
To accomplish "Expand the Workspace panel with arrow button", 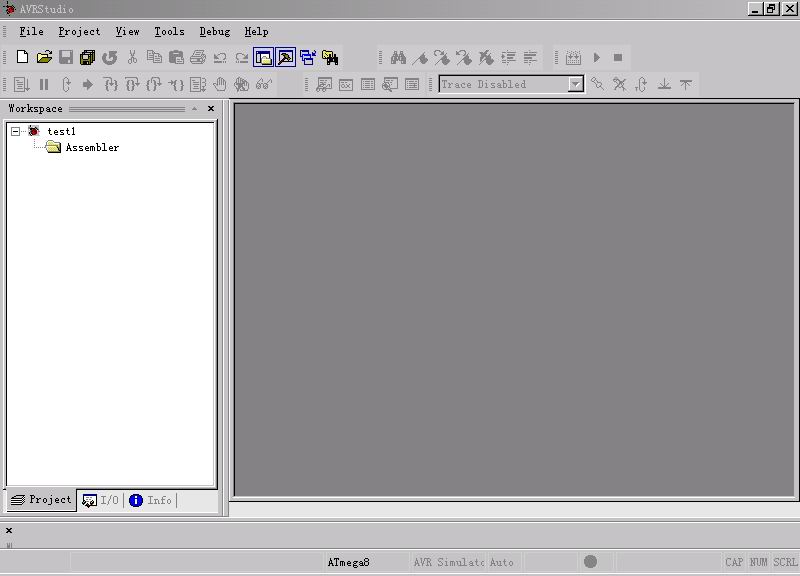I will pyautogui.click(x=194, y=108).
